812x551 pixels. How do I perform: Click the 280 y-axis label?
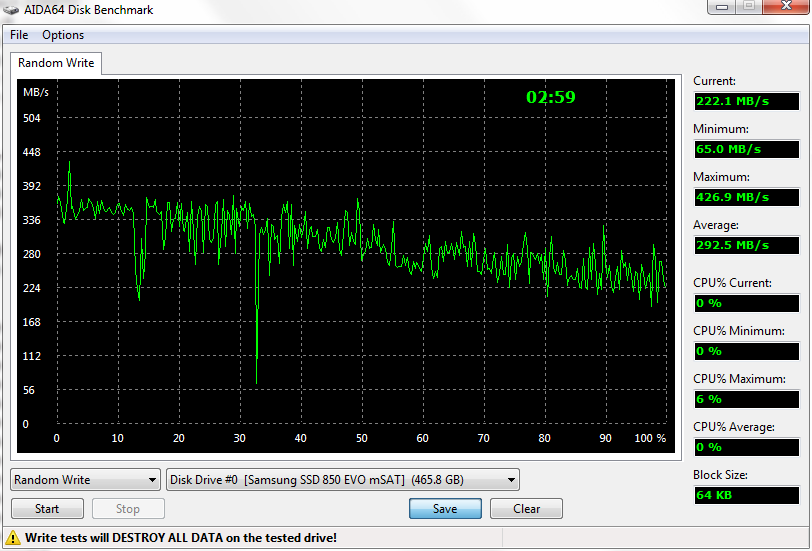coord(32,254)
